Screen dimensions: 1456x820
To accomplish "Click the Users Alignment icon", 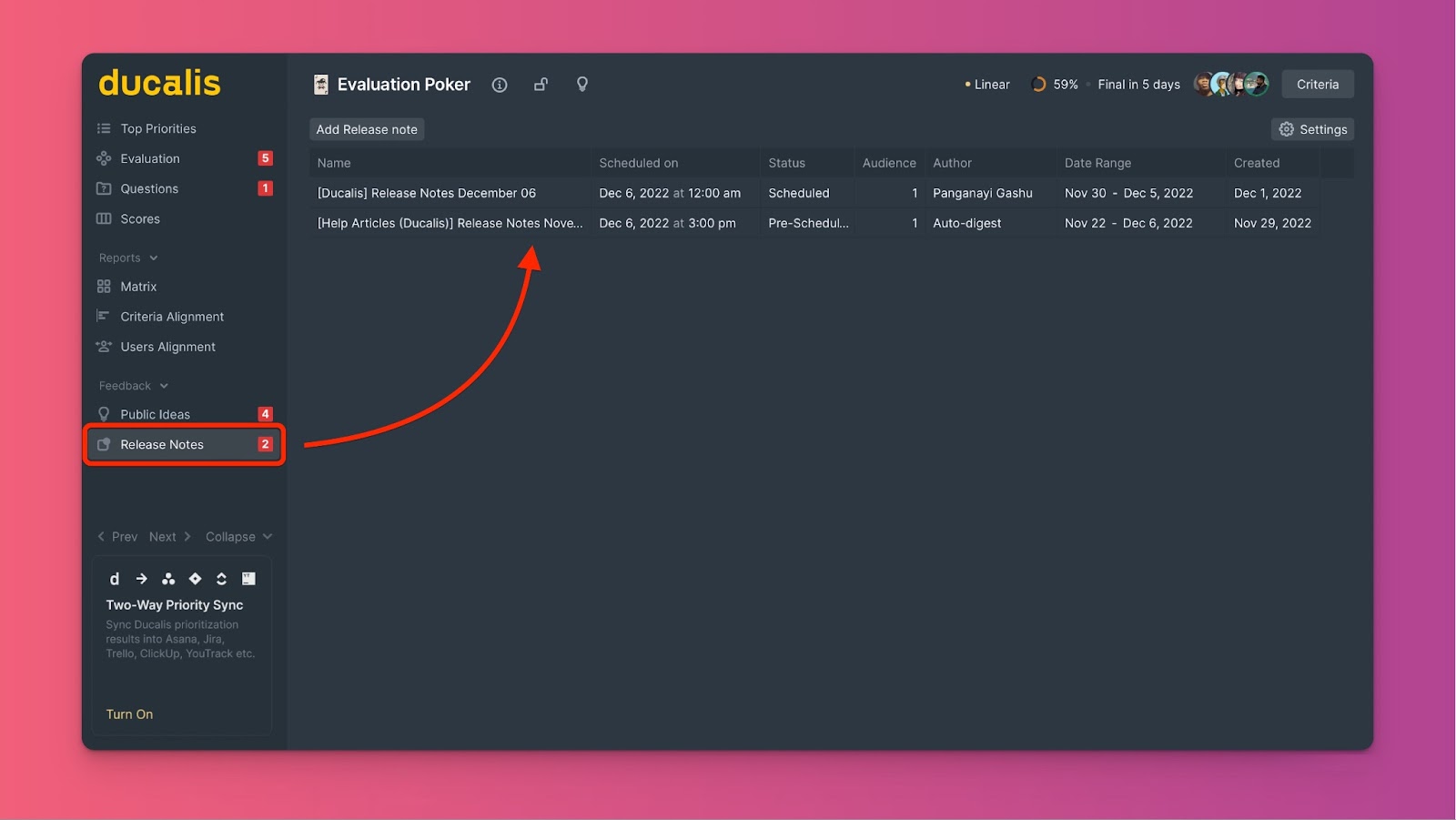I will point(104,347).
